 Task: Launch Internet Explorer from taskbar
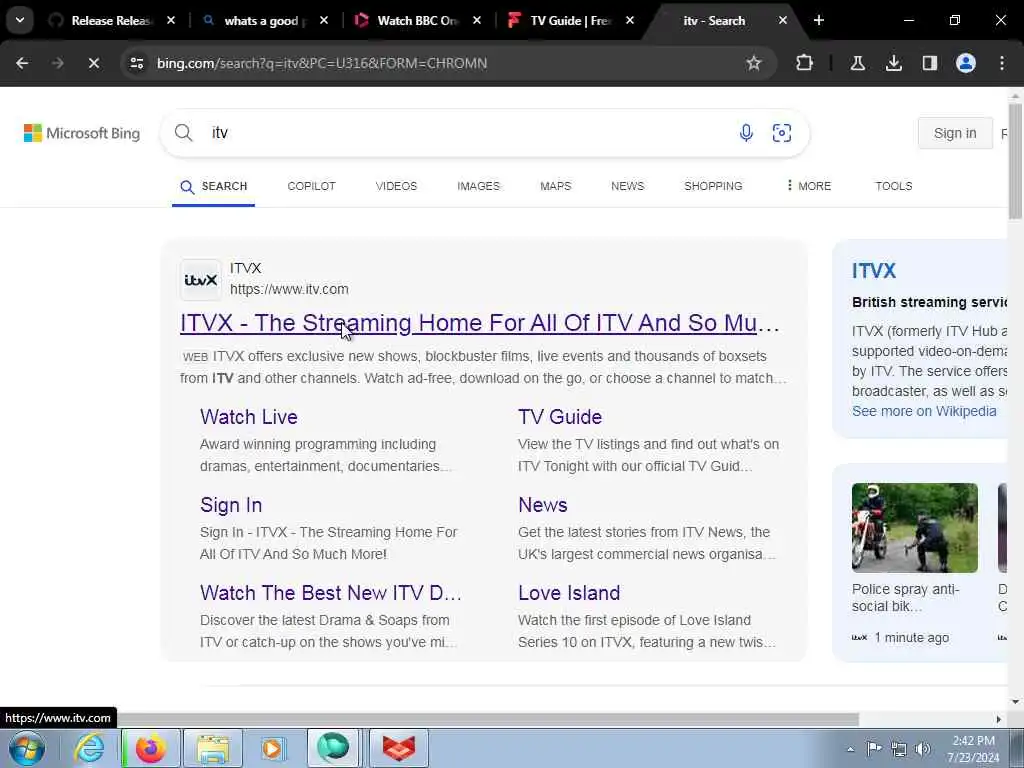(x=89, y=748)
